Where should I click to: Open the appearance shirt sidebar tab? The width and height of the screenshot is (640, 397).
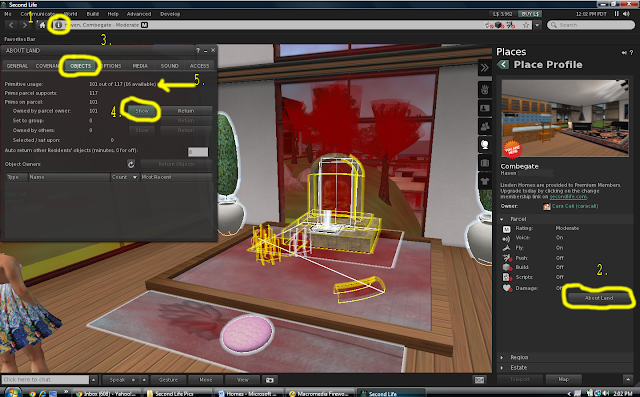point(484,181)
